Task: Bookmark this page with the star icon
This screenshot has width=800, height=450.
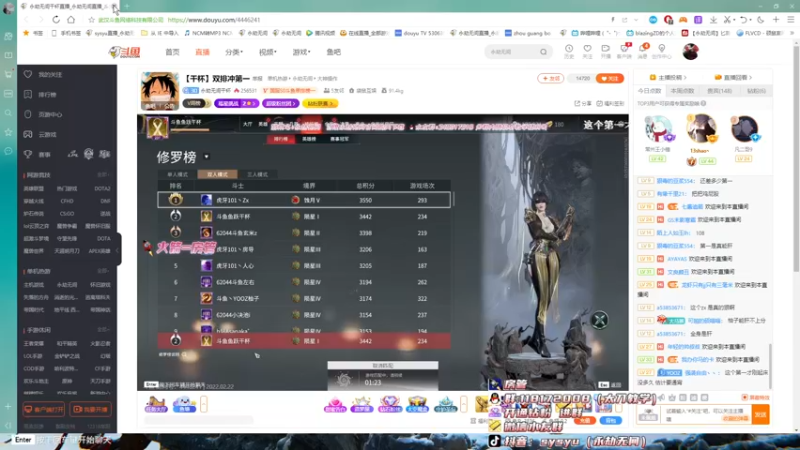Action: (91, 20)
